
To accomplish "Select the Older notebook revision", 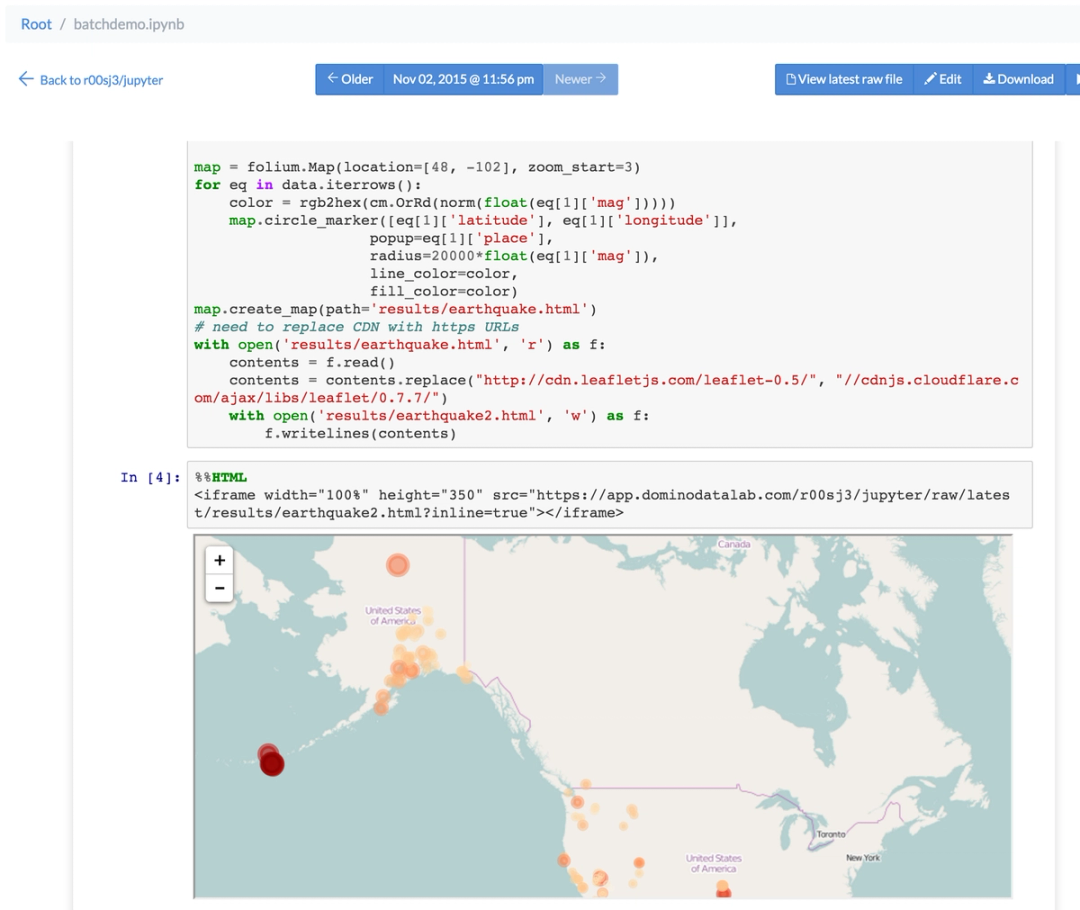I will click(x=349, y=79).
